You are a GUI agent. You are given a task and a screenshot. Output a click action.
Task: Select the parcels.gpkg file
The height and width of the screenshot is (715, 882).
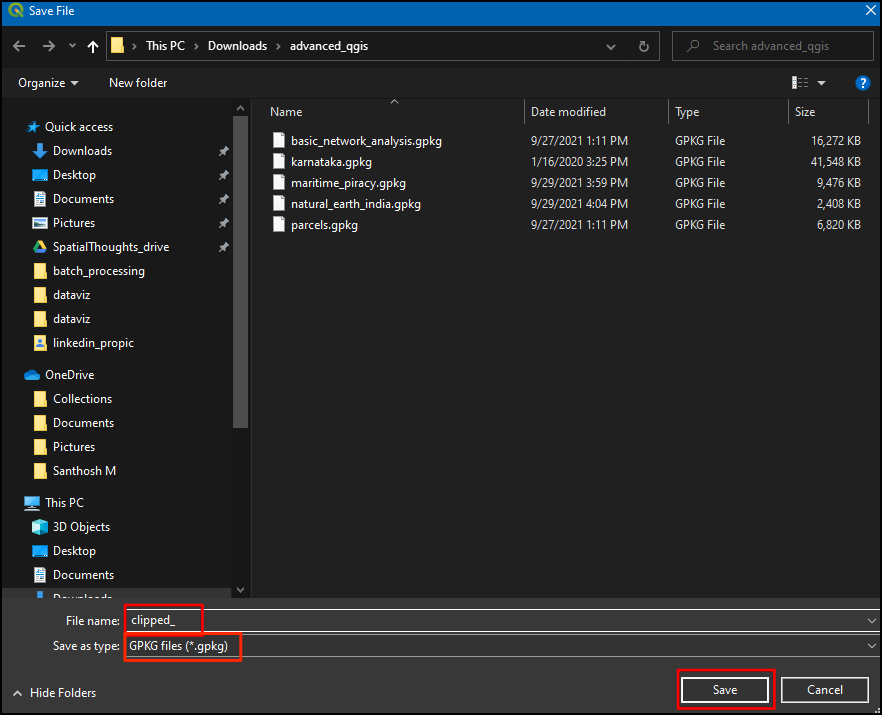coord(324,225)
